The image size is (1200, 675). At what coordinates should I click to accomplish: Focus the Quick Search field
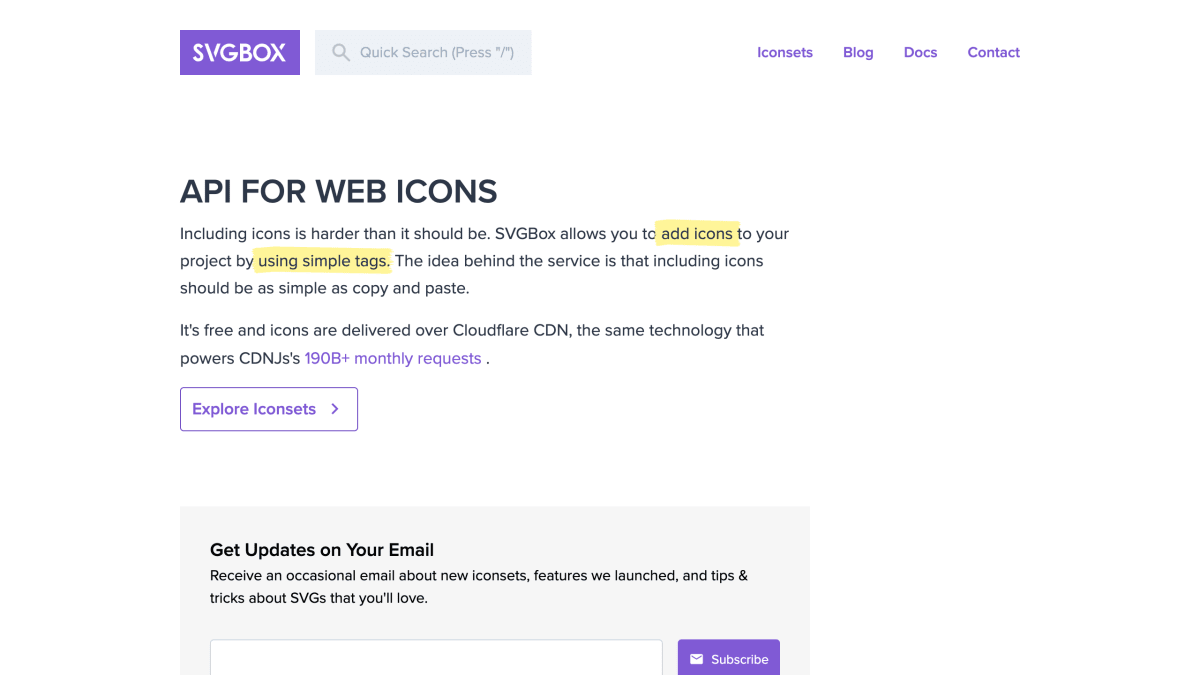coord(423,52)
